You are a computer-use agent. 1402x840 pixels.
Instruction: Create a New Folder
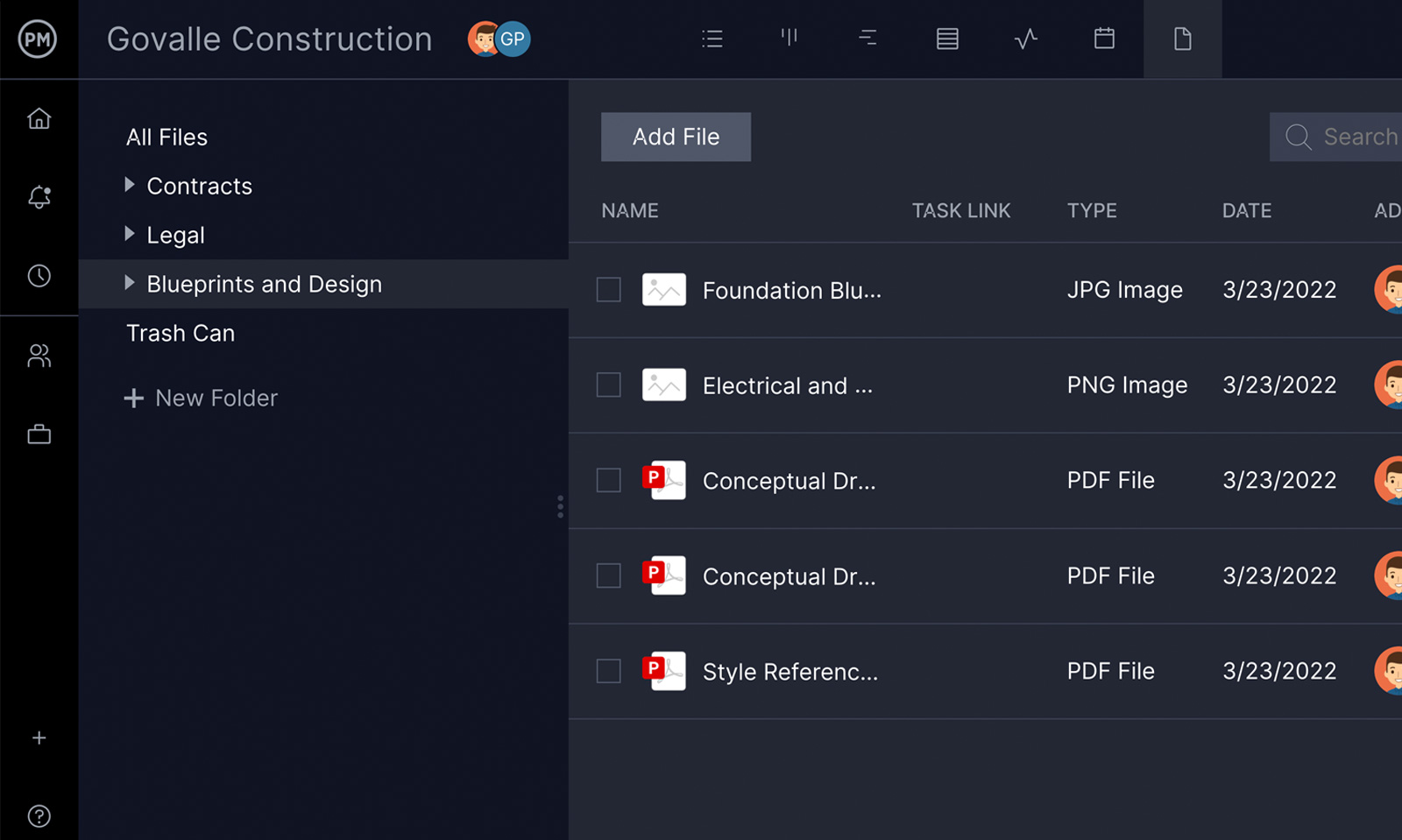(201, 398)
